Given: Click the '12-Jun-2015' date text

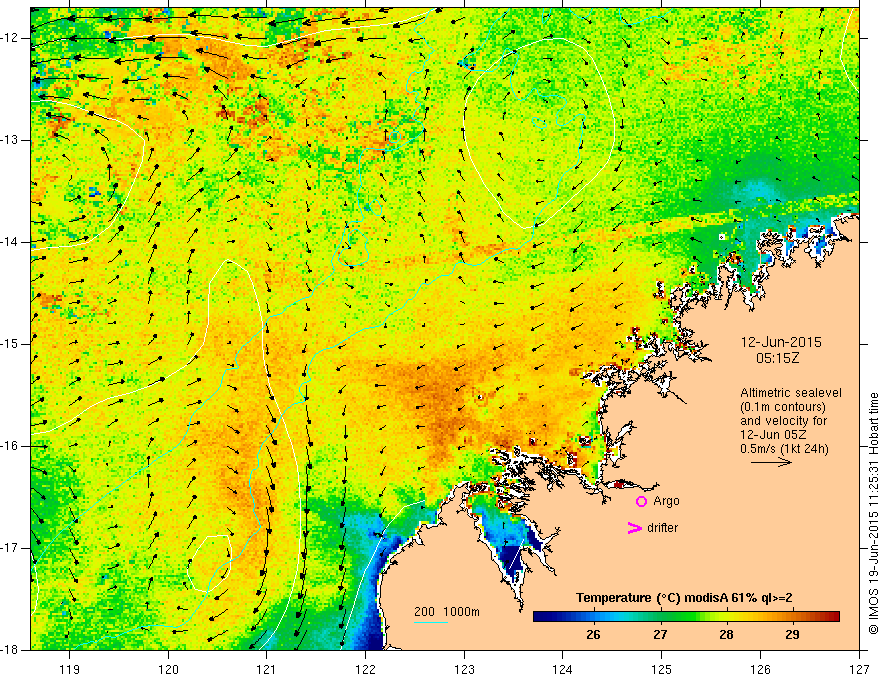Looking at the screenshot, I should point(781,342).
